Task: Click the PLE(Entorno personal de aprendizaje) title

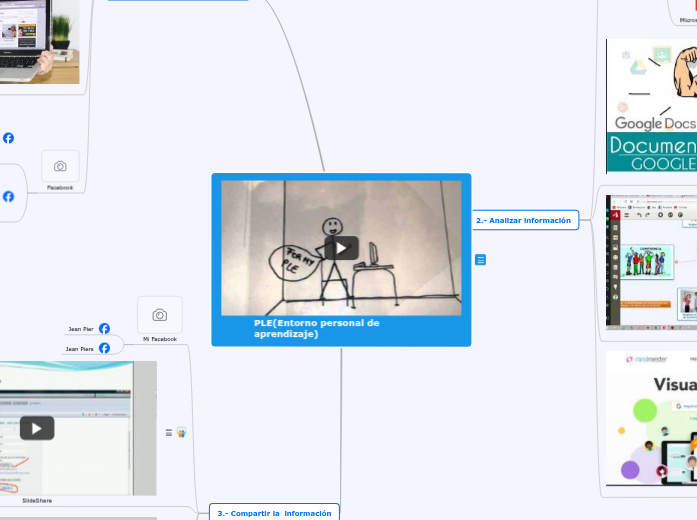Action: (316, 328)
